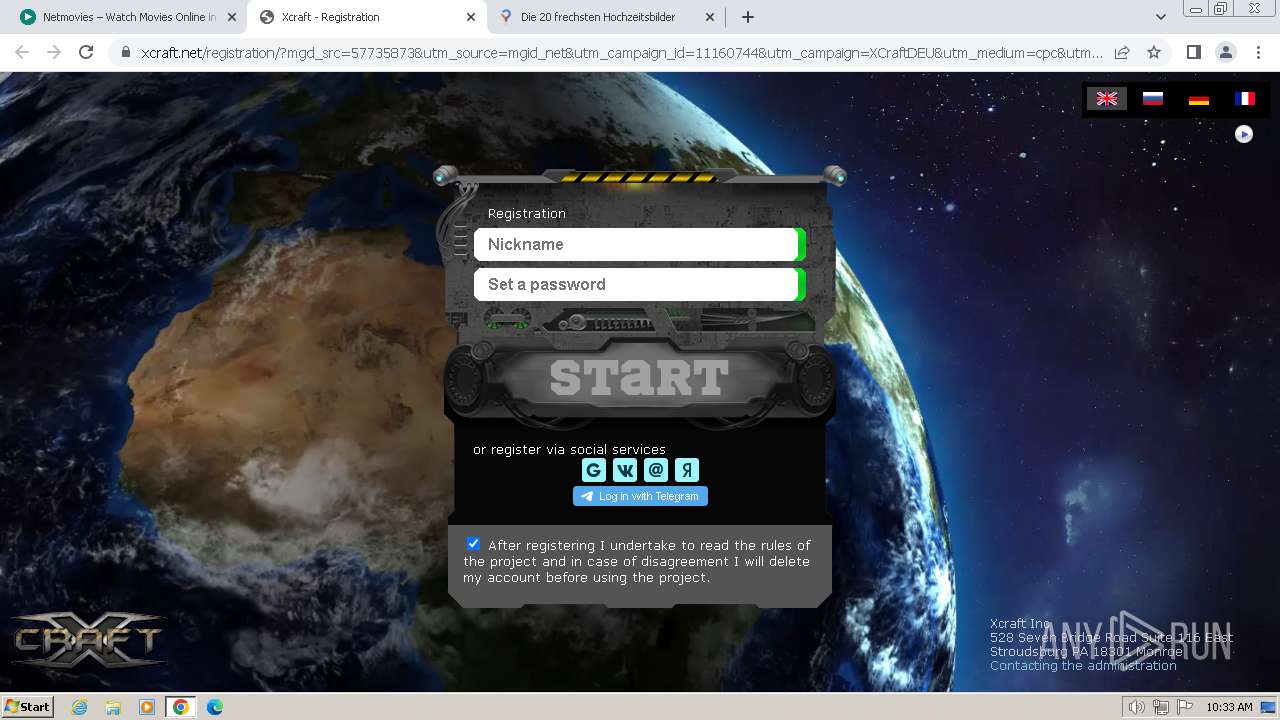Image resolution: width=1280 pixels, height=720 pixels.
Task: Click the volume tray icon
Action: pos(1137,707)
